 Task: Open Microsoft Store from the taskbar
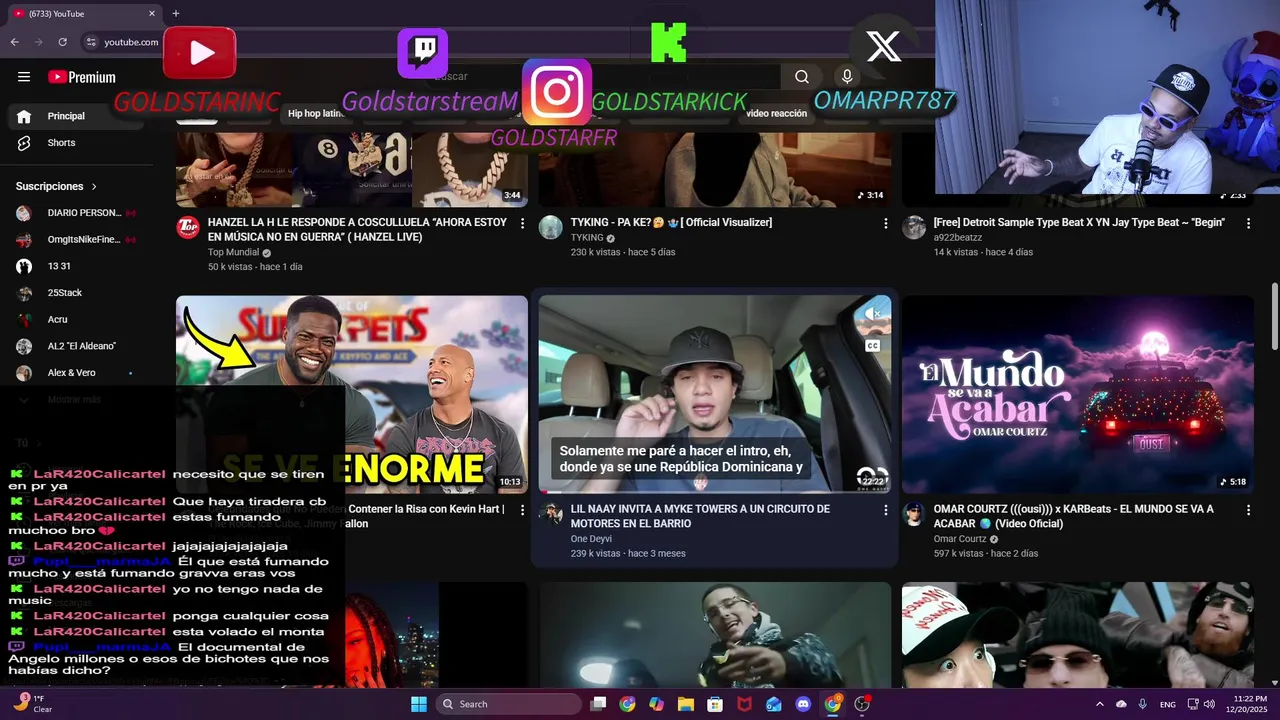715,704
